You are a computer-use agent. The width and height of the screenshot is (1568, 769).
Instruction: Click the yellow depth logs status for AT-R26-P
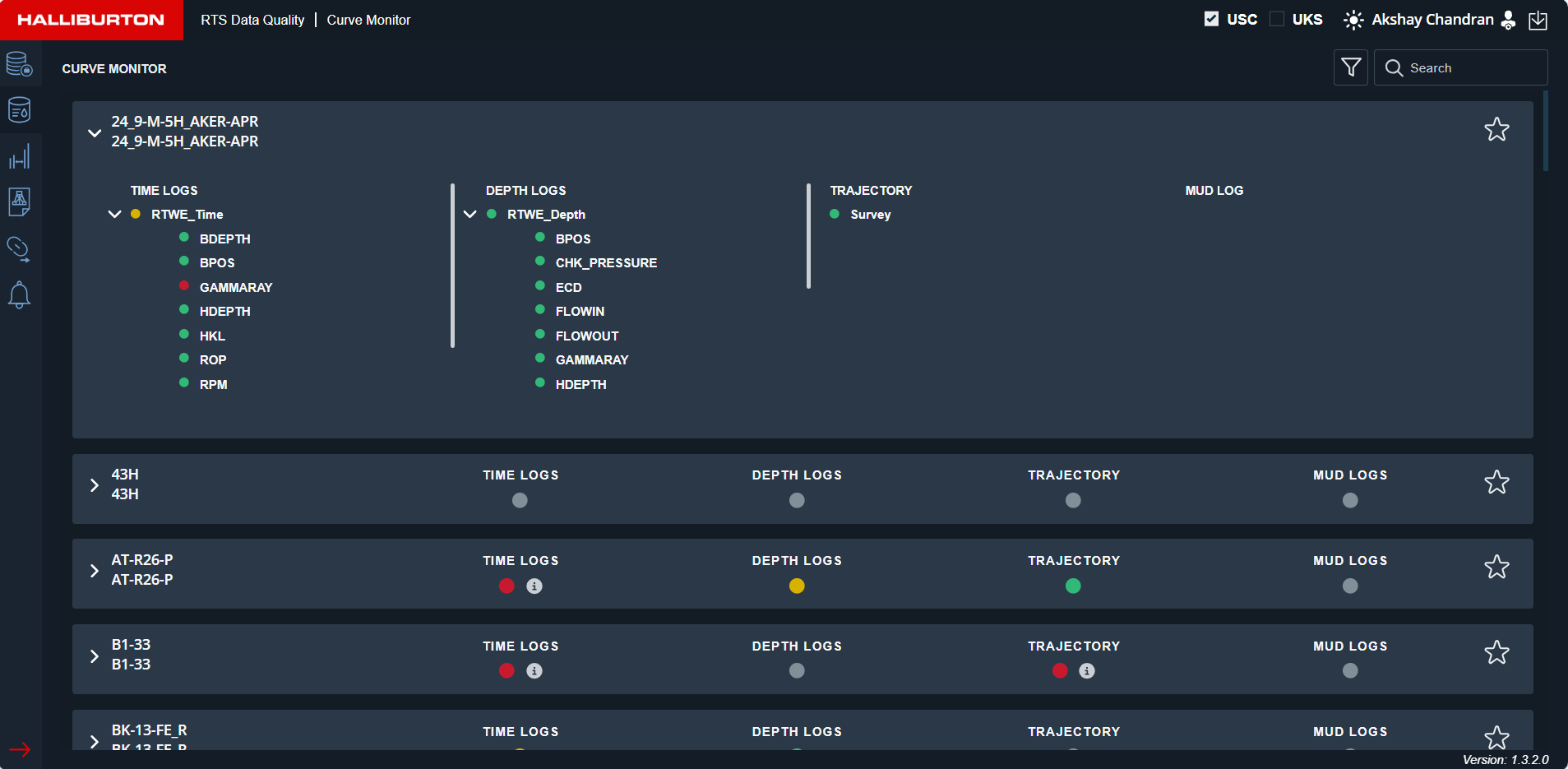click(x=796, y=586)
